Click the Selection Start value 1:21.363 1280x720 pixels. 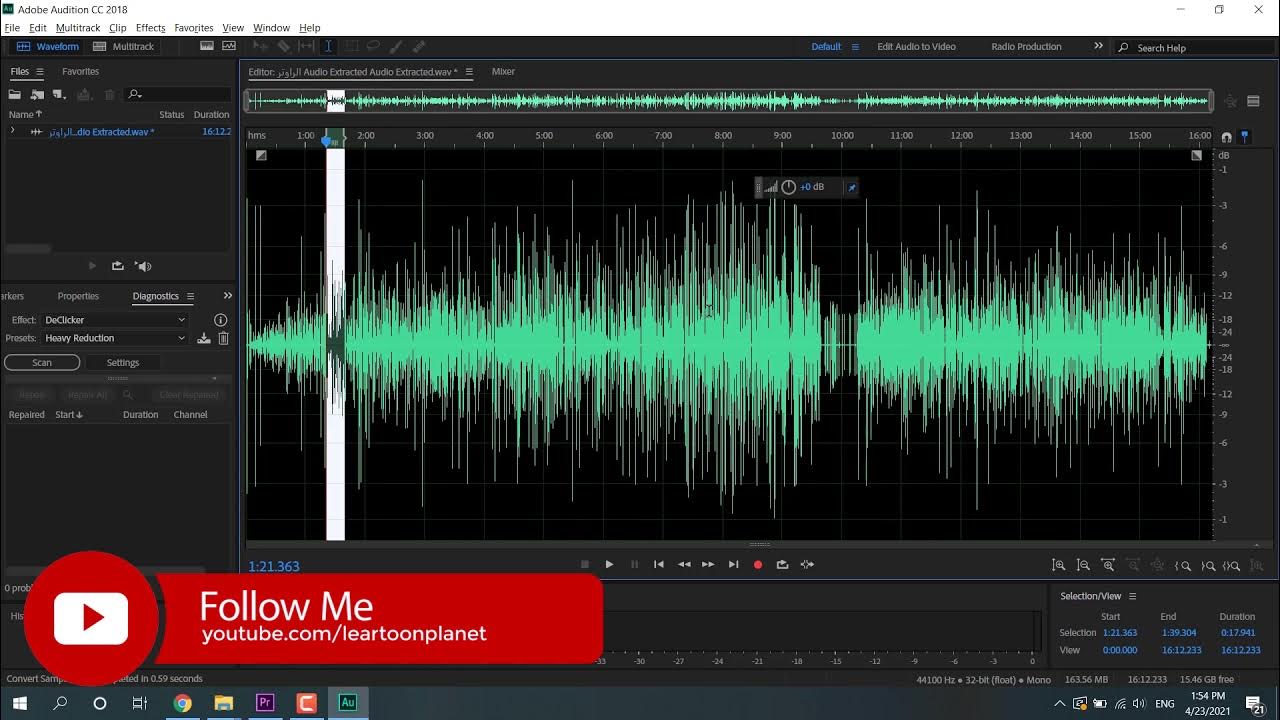[1120, 633]
